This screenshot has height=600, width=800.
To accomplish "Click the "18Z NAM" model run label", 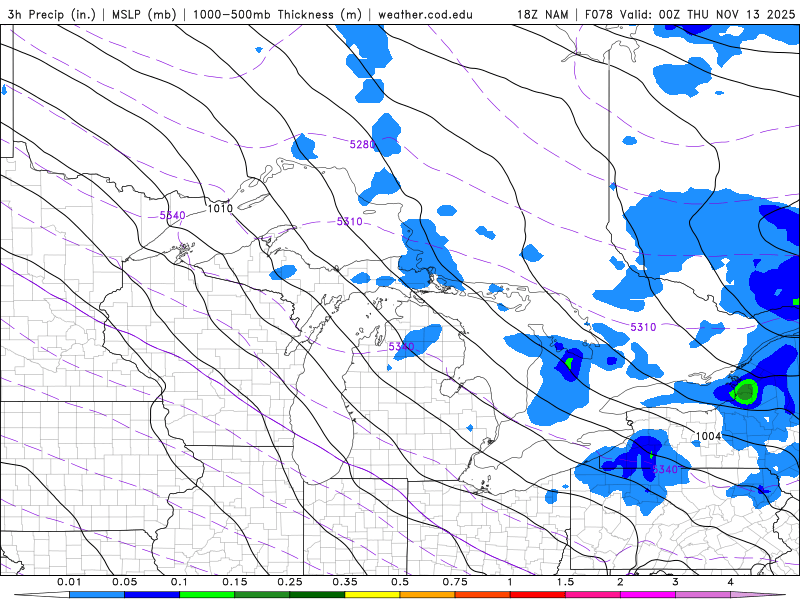I will click(542, 14).
